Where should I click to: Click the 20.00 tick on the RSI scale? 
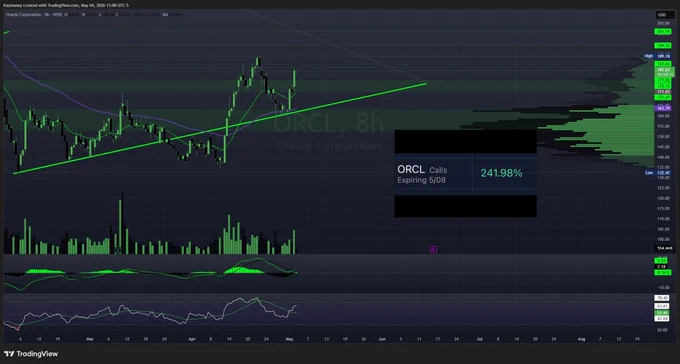click(x=662, y=330)
